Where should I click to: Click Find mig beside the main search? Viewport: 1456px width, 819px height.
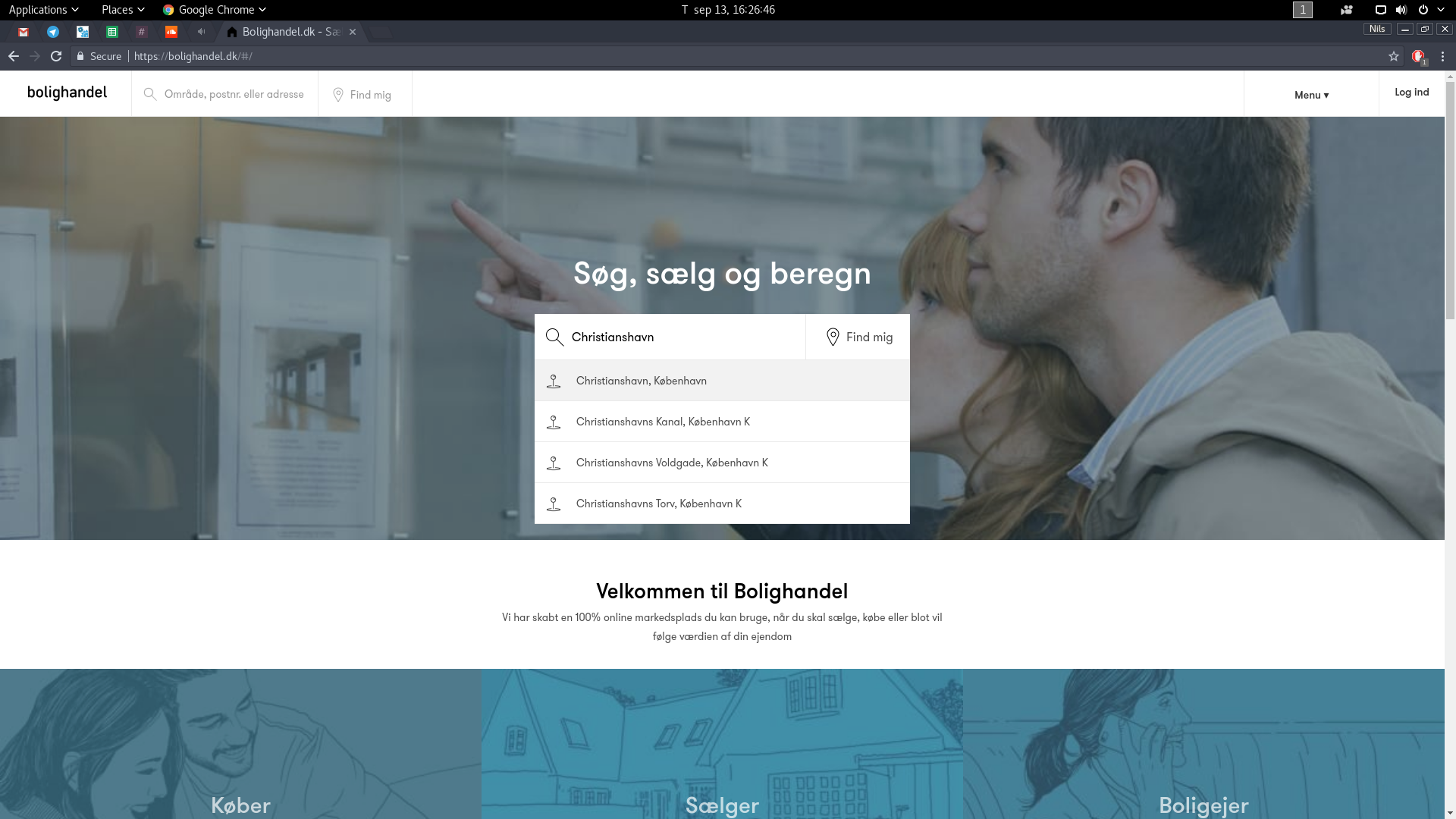tap(858, 337)
